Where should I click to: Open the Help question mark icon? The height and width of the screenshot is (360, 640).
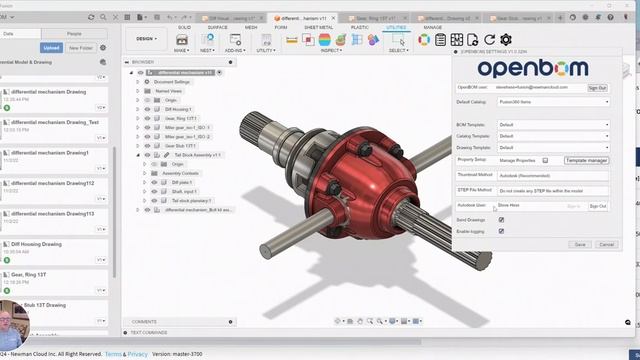tap(610, 17)
